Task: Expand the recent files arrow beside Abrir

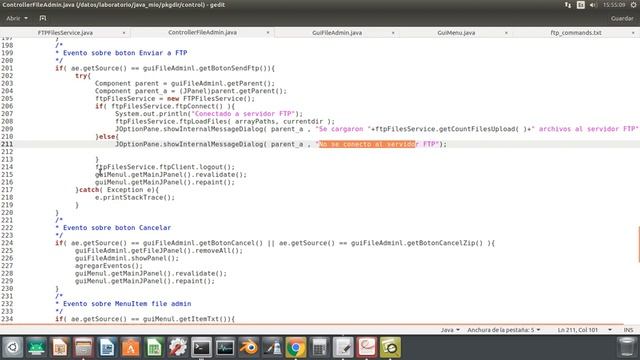Action: (x=26, y=18)
